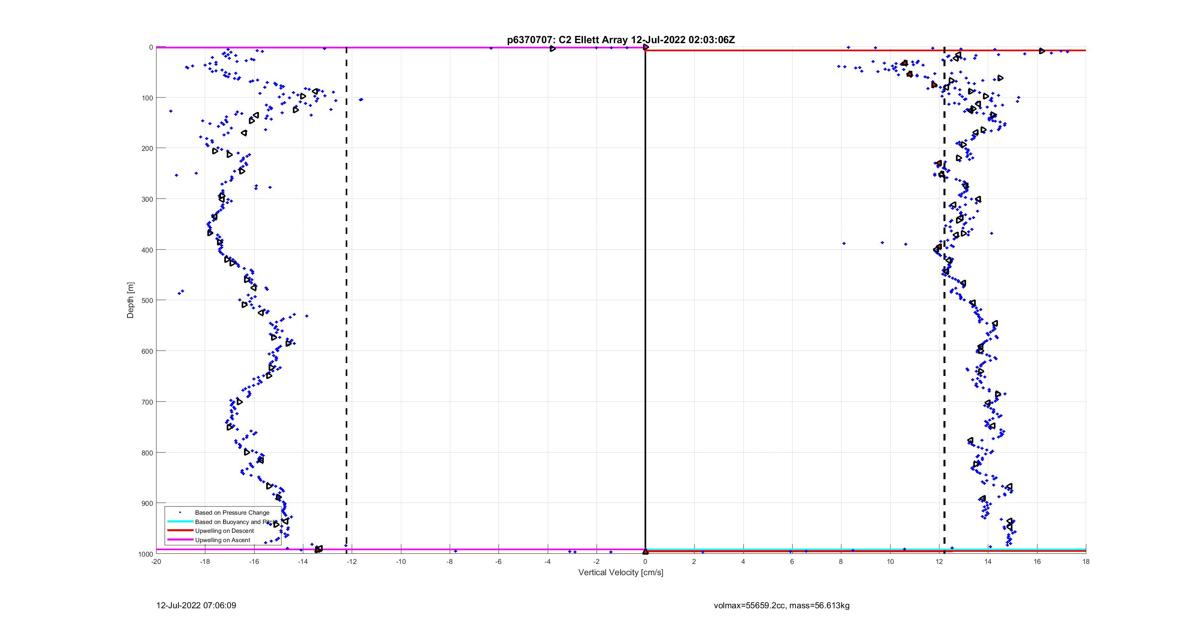Click the dashed vertical line at -12.2 cm/s
The image size is (1200, 622).
[x=347, y=300]
